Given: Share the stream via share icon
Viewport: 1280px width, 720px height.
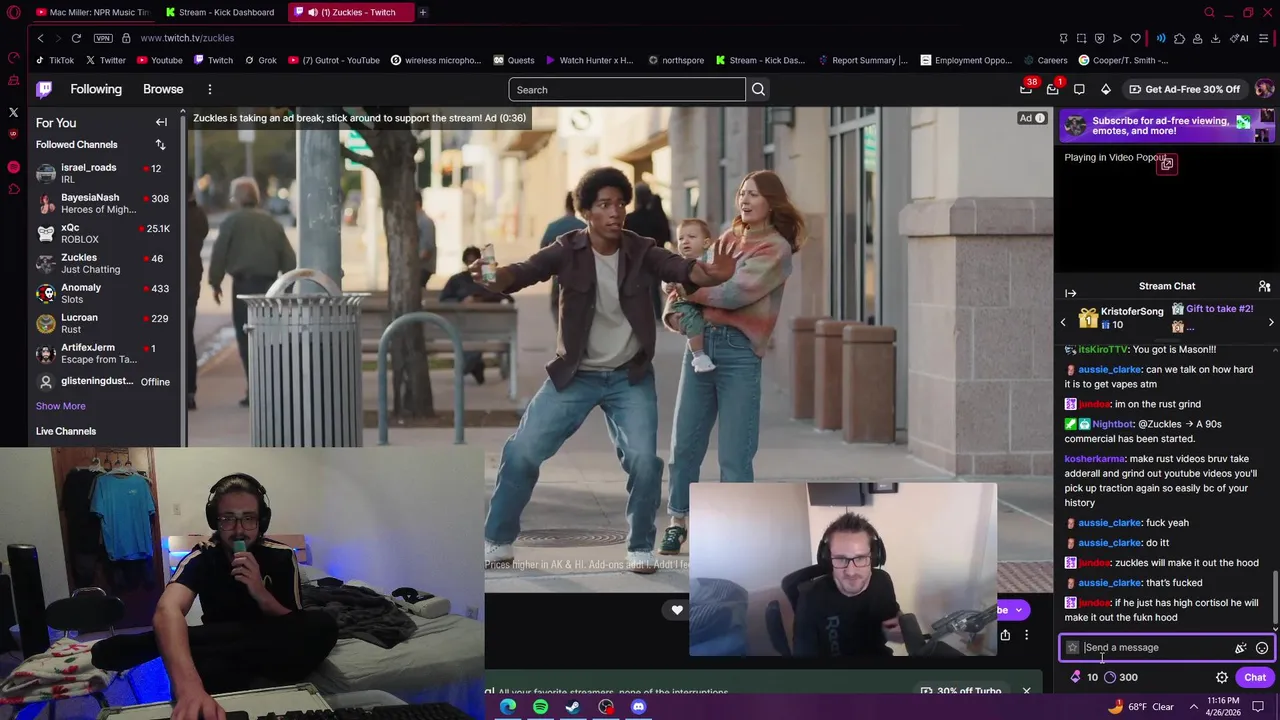Looking at the screenshot, I should (1005, 635).
